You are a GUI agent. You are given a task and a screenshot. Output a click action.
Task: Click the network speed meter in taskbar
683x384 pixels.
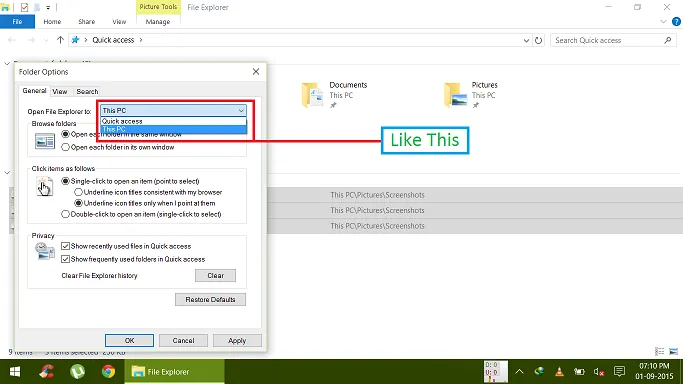[495, 371]
